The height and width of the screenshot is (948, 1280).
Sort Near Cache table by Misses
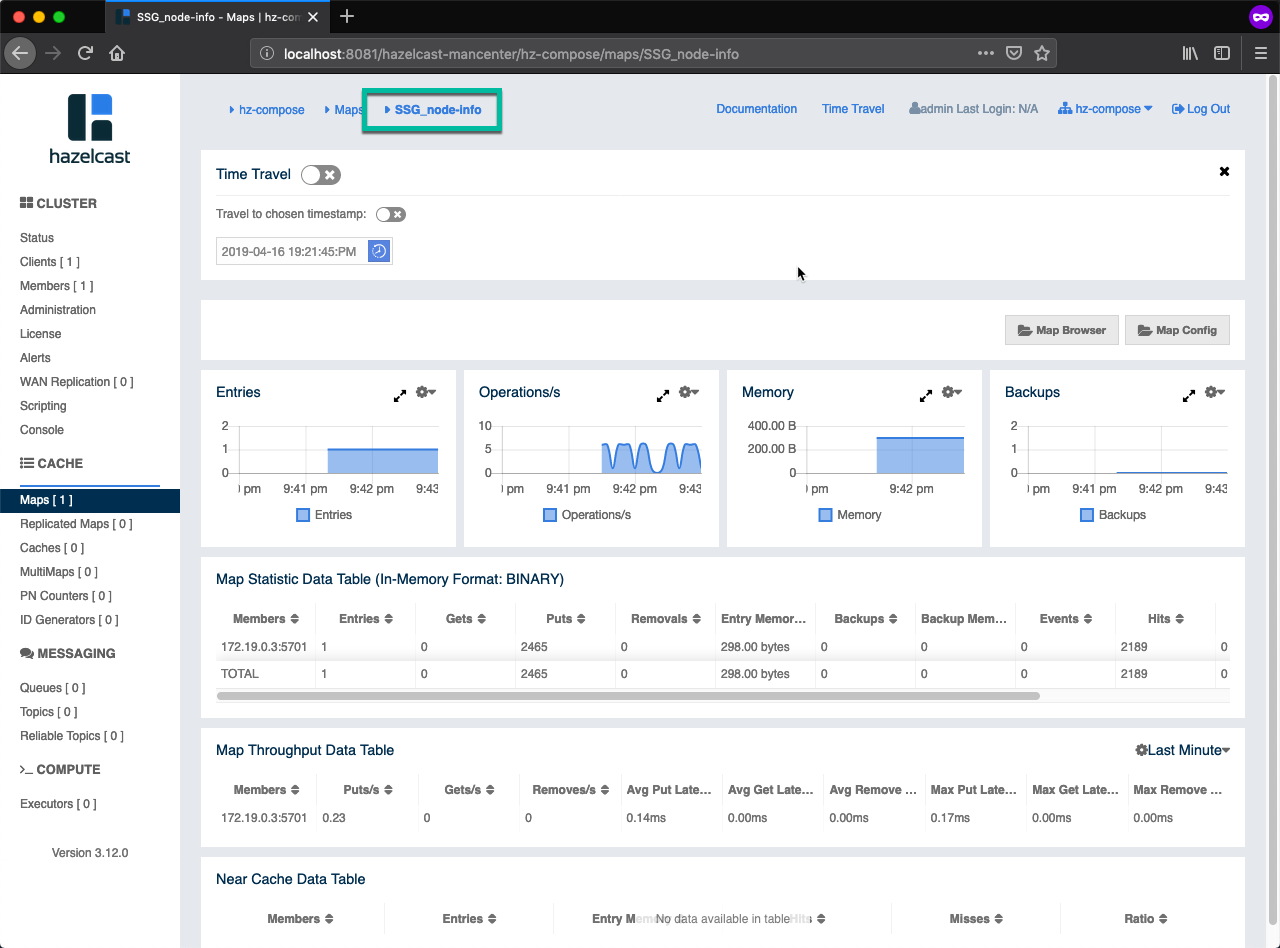pyautogui.click(x=976, y=919)
